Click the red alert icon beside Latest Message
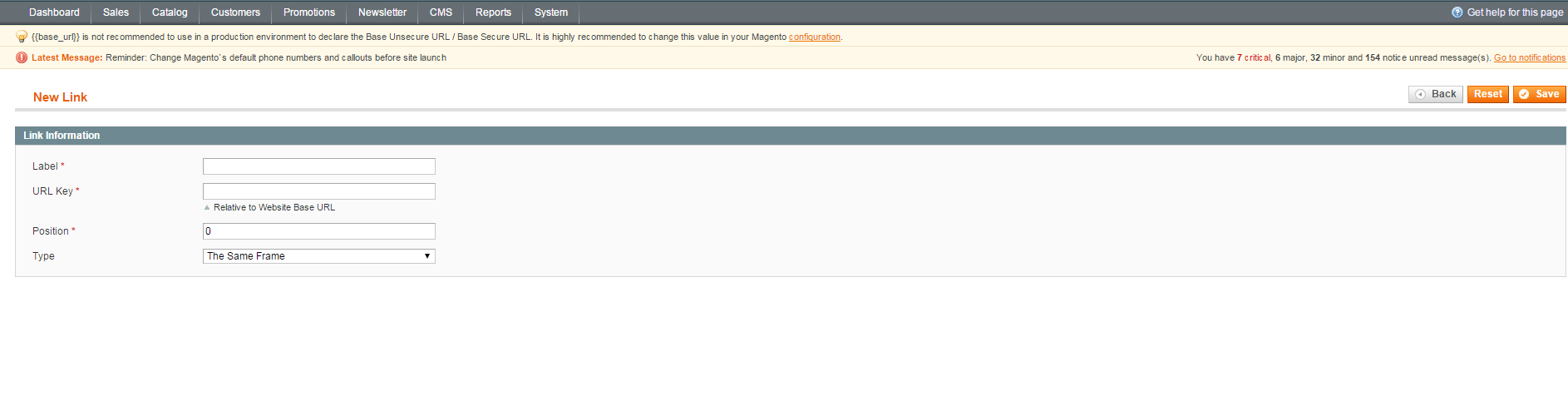The width and height of the screenshot is (1568, 406). [x=22, y=57]
